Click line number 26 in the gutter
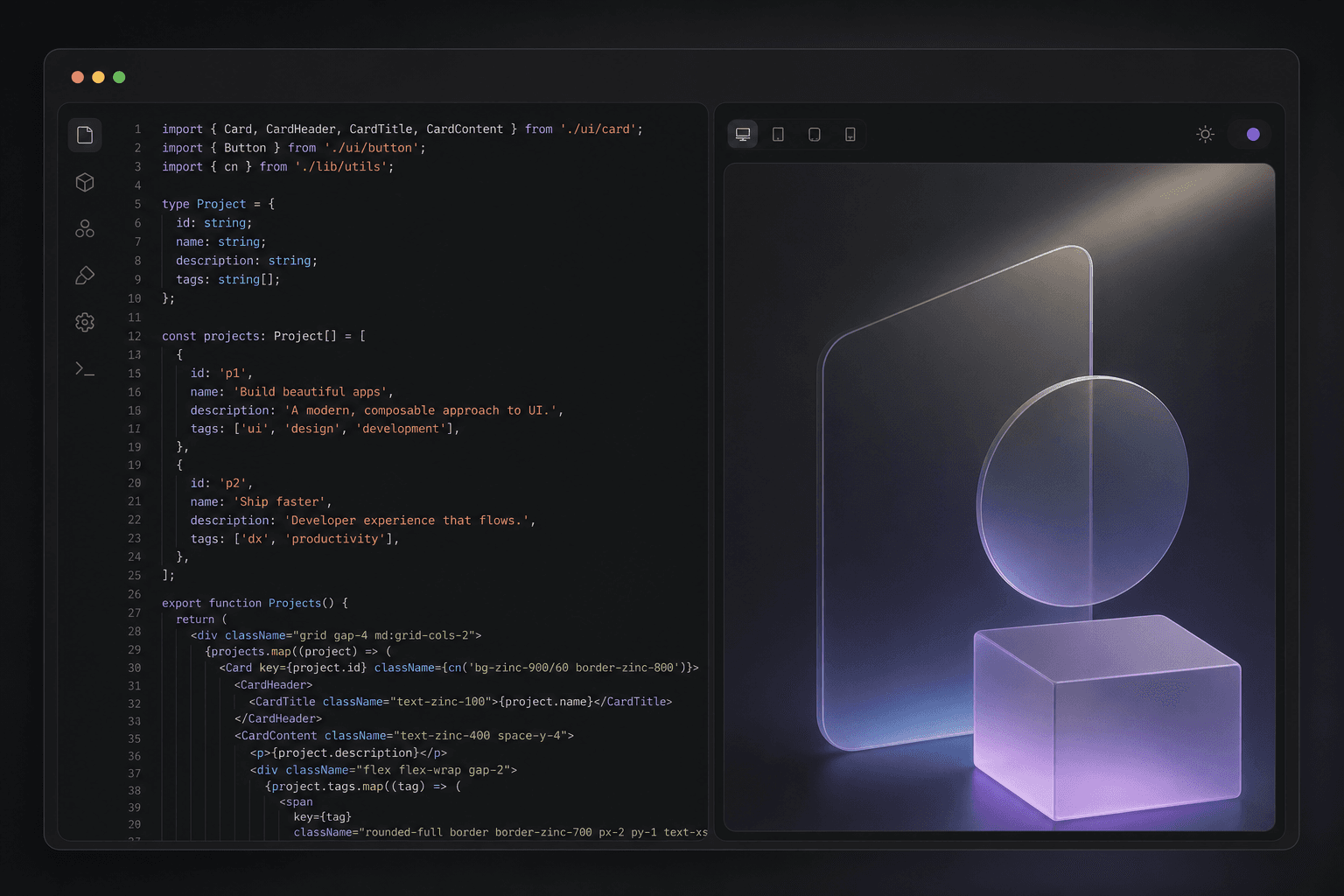Image resolution: width=1344 pixels, height=896 pixels. point(134,594)
